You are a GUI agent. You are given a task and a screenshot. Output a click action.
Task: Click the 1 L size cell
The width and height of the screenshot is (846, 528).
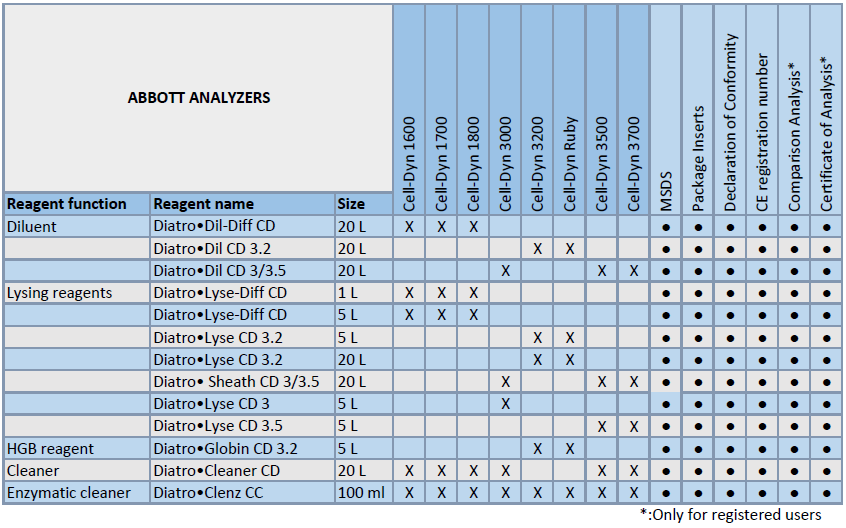[364, 293]
